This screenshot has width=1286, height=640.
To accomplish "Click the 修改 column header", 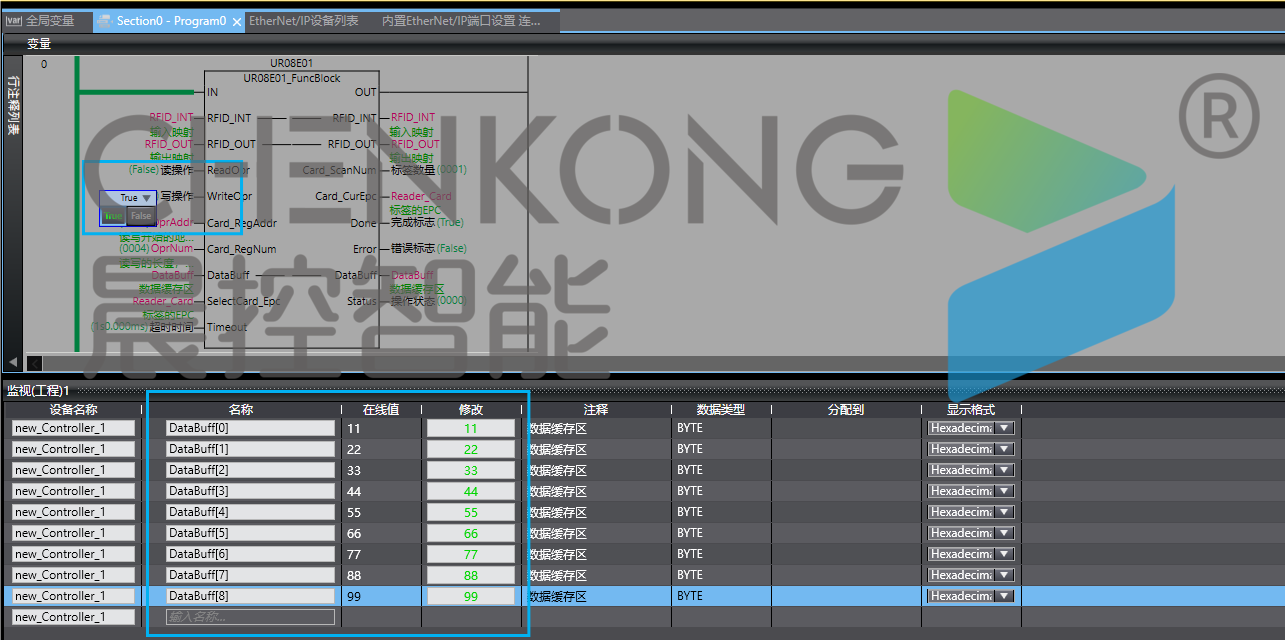I will point(470,410).
